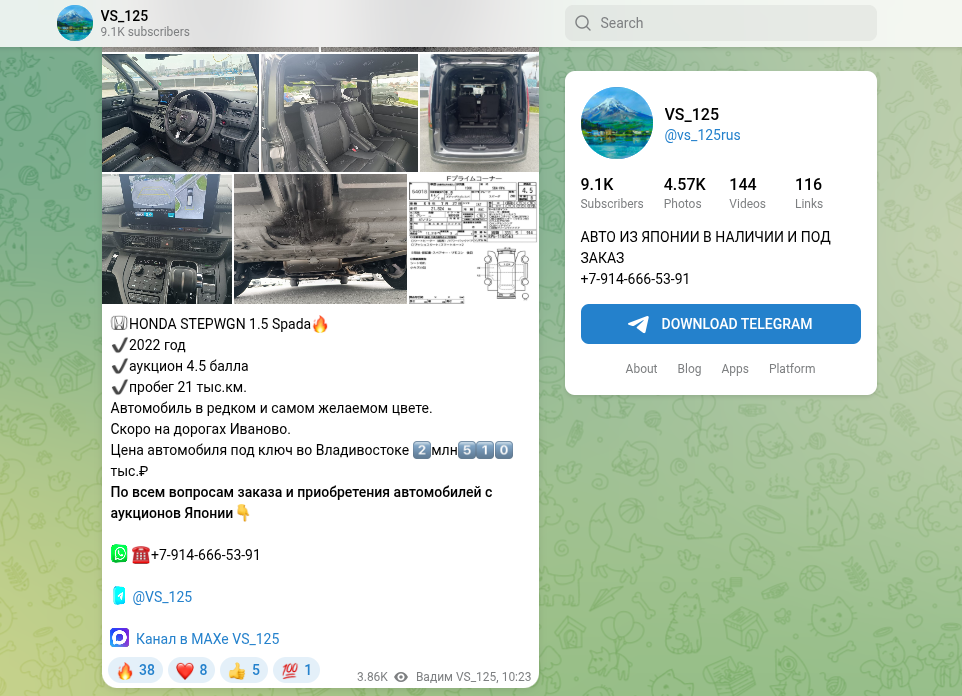
Task: Click the 116 Links counter
Action: [809, 193]
